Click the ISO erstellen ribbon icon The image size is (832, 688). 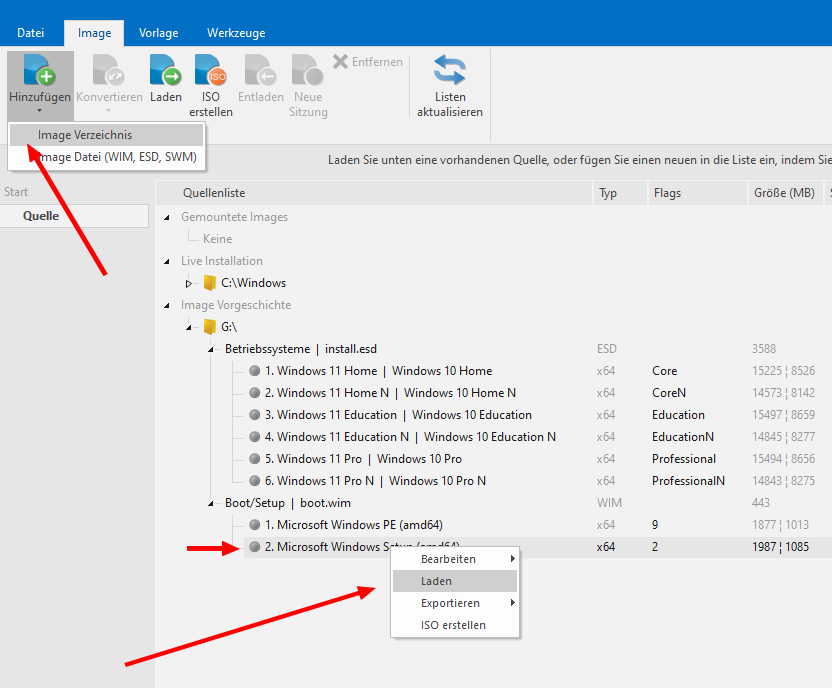coord(211,69)
